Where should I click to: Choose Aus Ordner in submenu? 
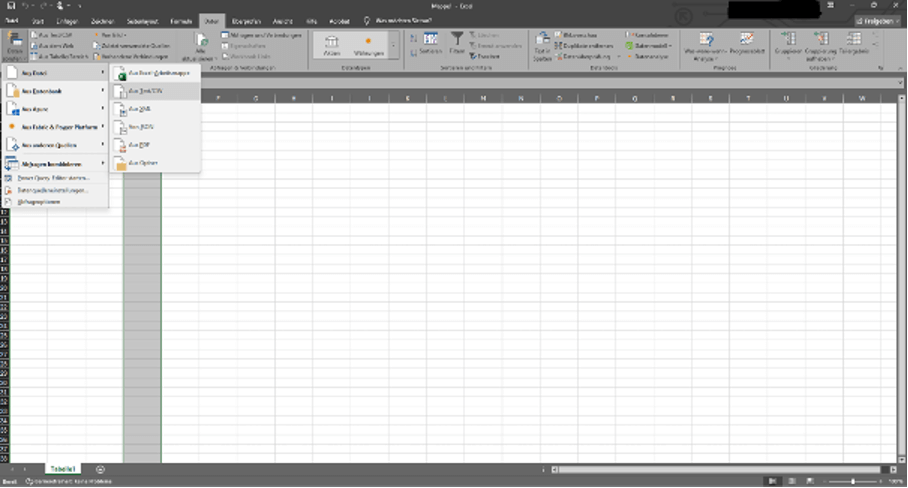tap(155, 163)
